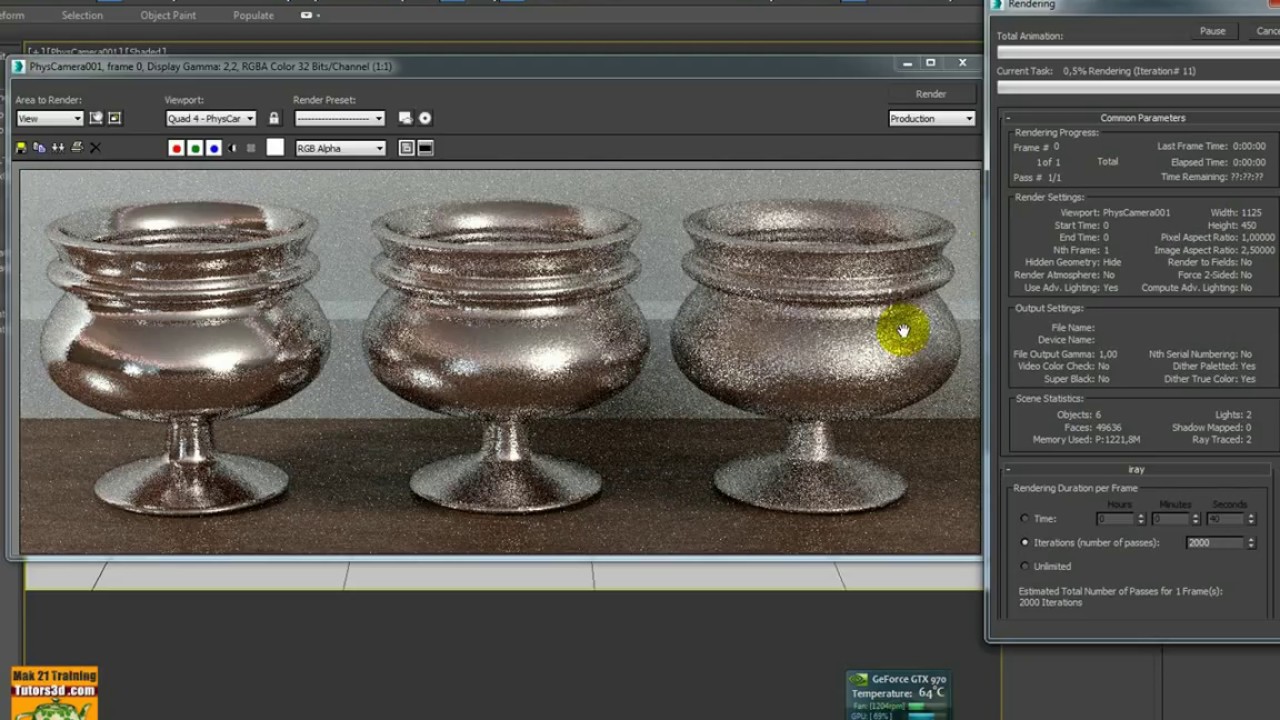Click Auto Region Selected icon
Screen dimensions: 1280x720
[x=114, y=118]
